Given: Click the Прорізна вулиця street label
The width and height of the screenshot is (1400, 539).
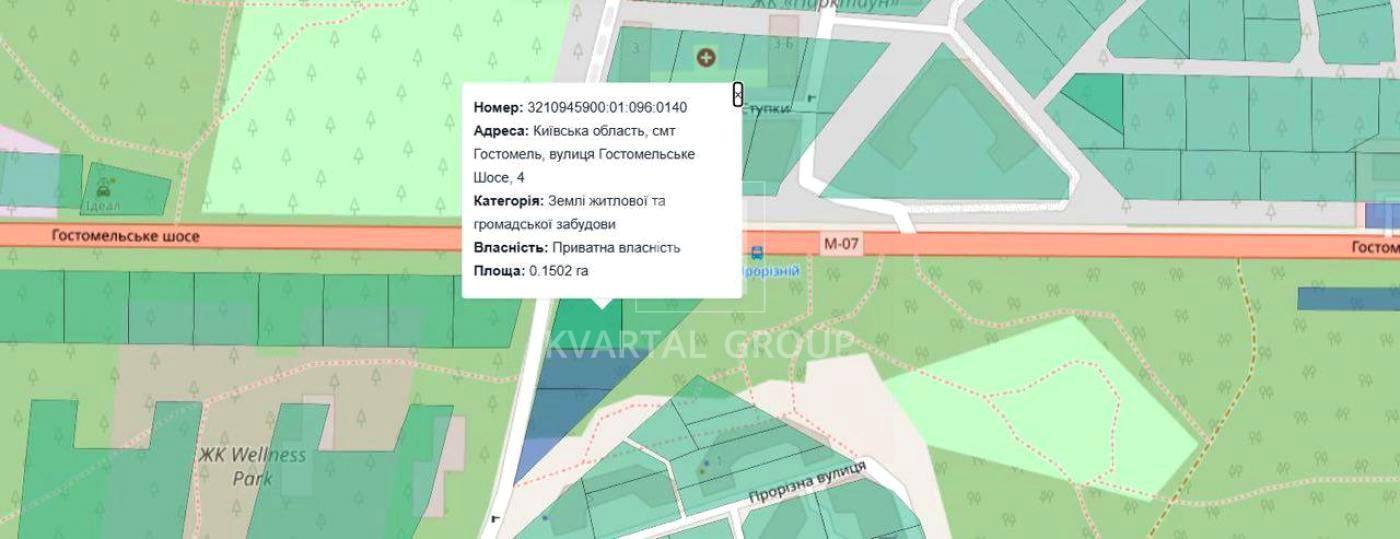Looking at the screenshot, I should point(806,485).
